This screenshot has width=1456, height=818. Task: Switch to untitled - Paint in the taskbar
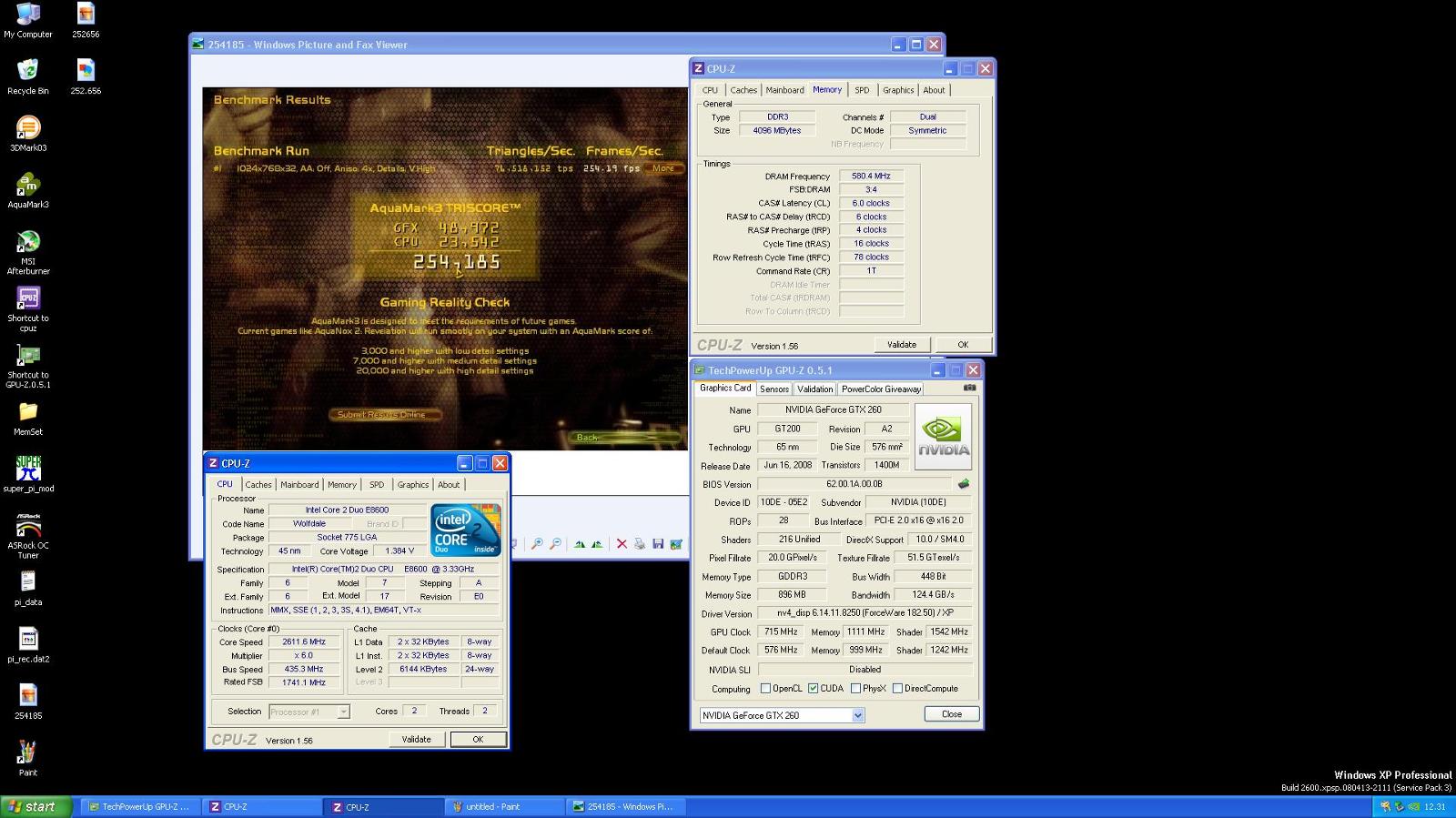tap(503, 807)
